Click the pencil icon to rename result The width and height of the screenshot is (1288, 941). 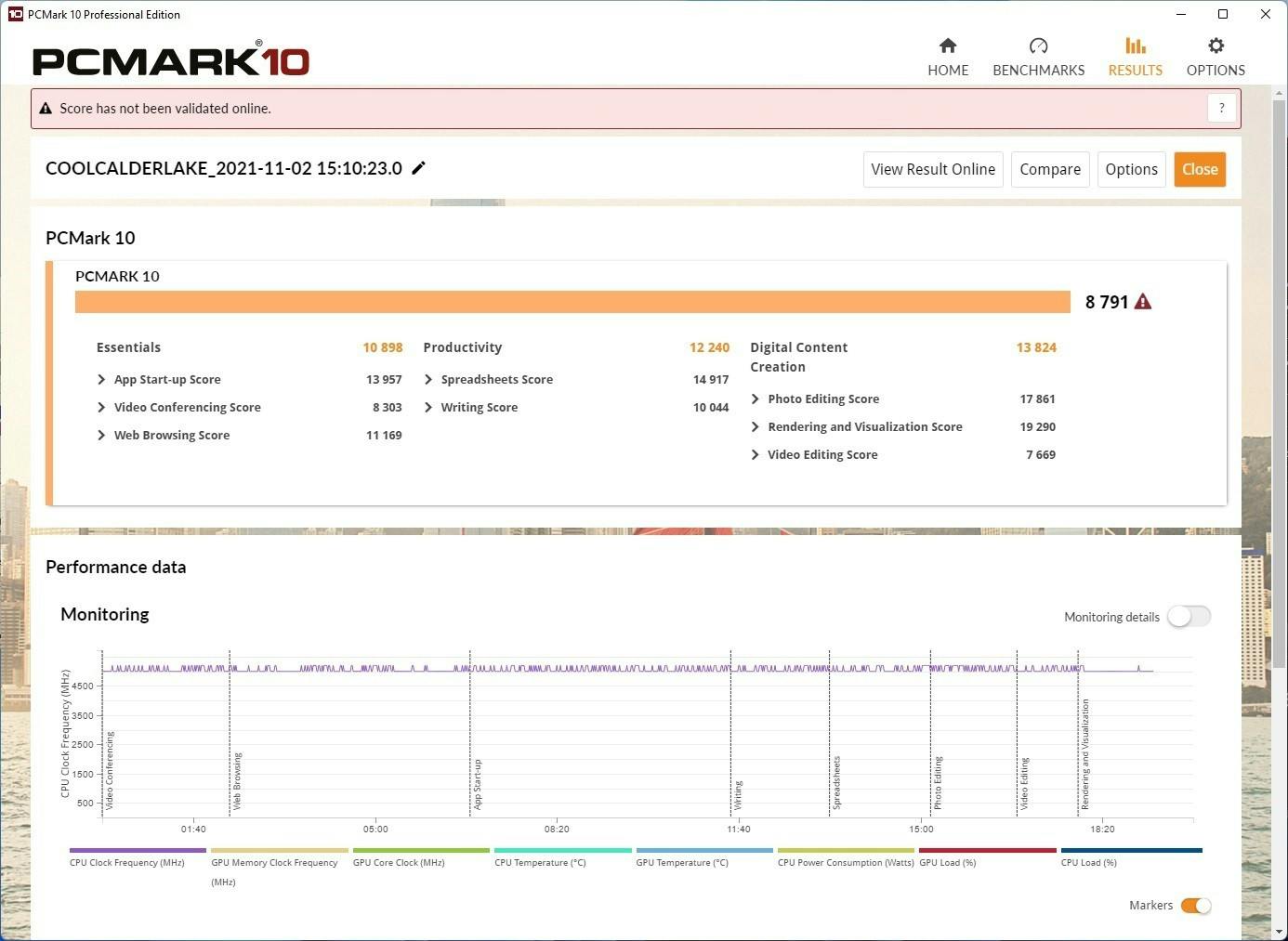tap(418, 168)
